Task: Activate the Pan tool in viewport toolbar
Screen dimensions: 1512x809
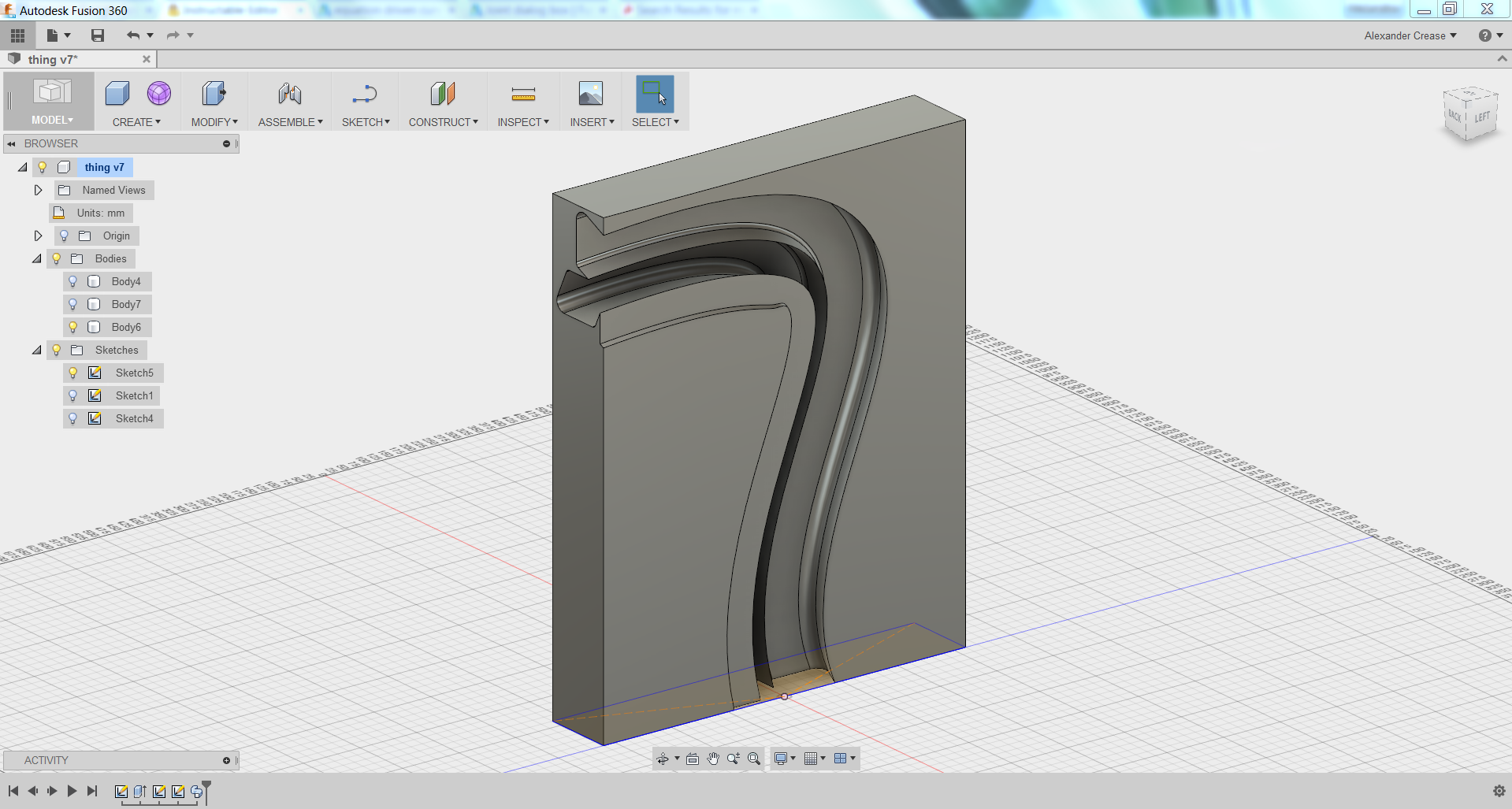Action: tap(713, 759)
